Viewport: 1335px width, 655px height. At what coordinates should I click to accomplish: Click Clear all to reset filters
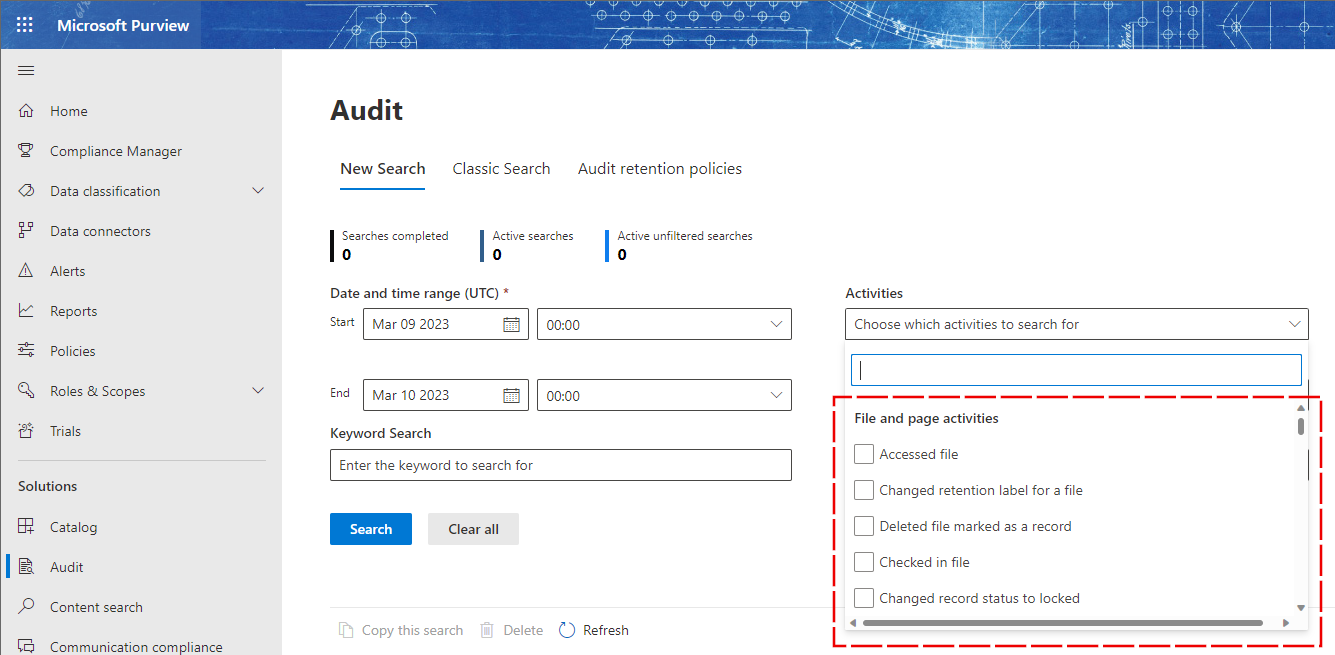(x=473, y=528)
